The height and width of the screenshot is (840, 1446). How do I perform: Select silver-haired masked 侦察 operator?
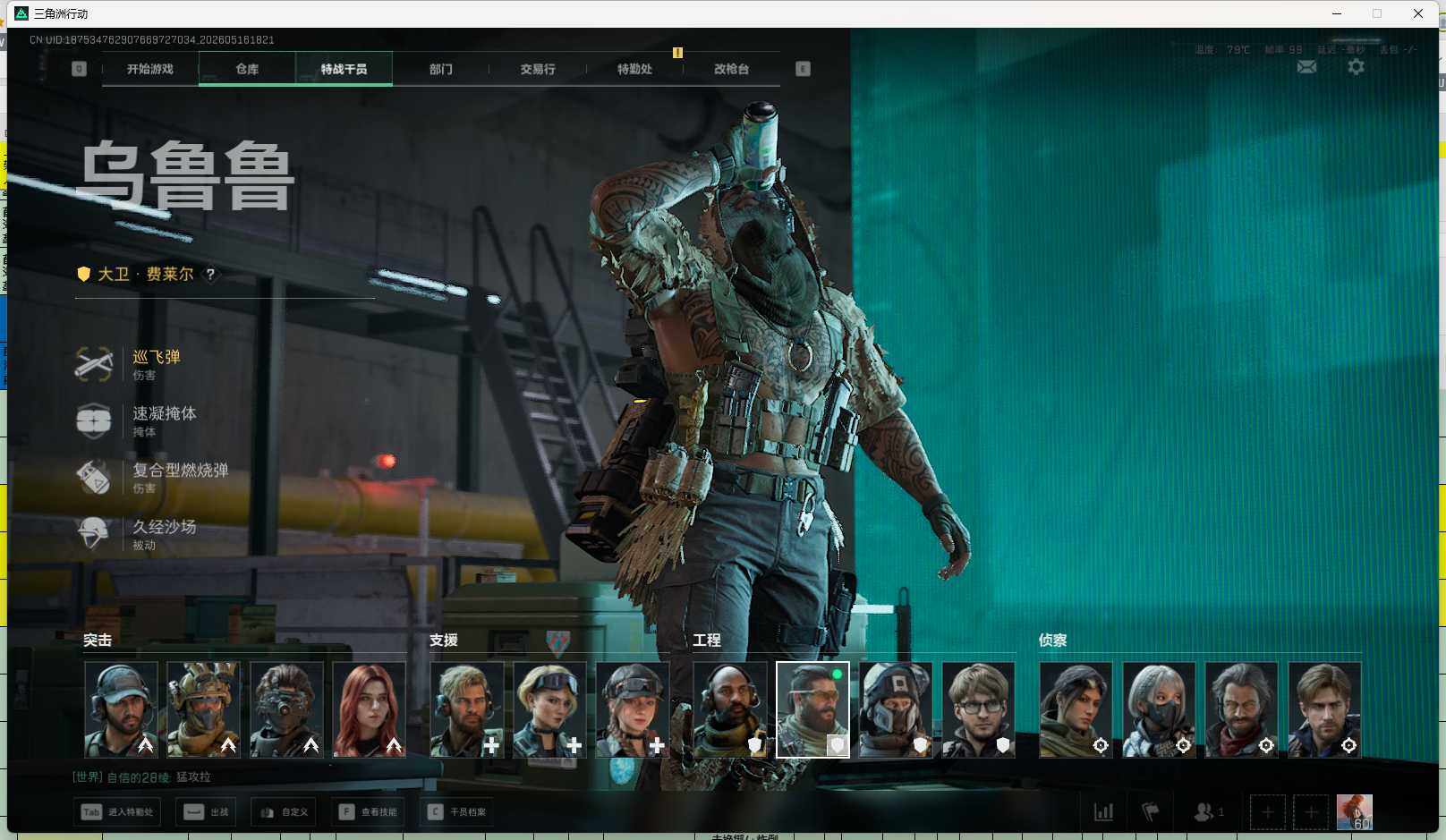point(1159,709)
